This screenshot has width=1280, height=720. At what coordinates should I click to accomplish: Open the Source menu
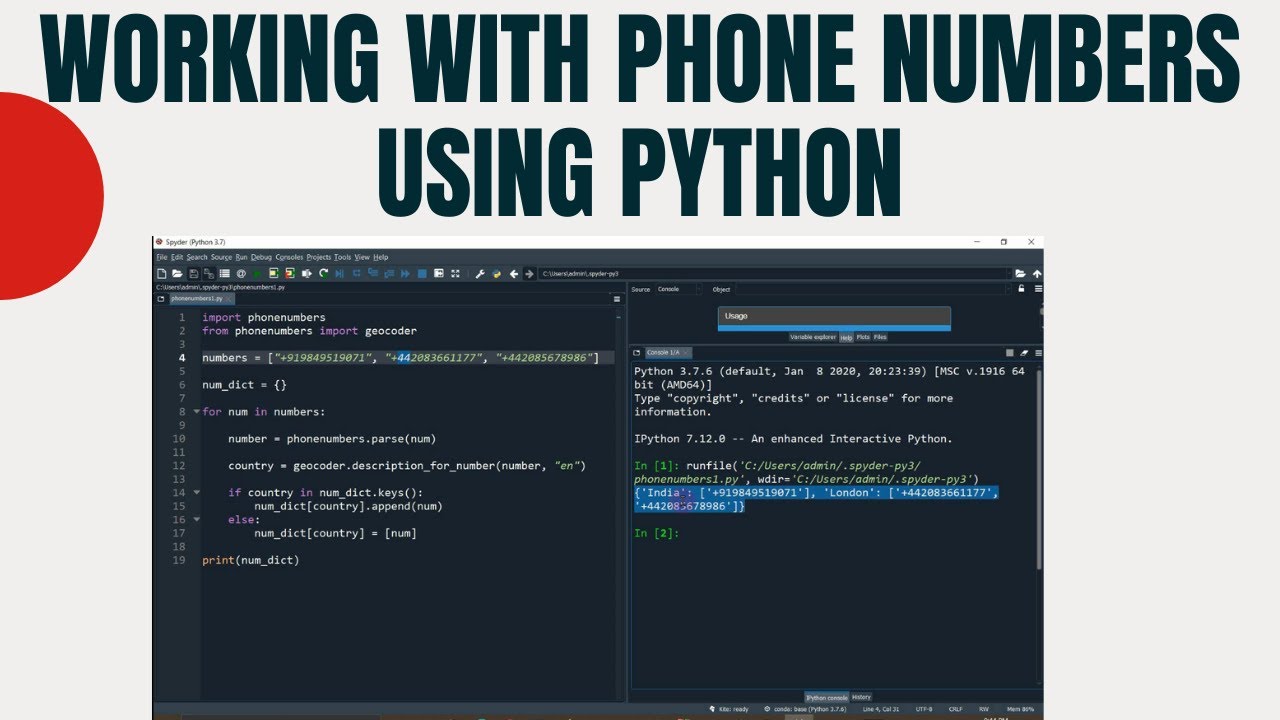tap(221, 257)
